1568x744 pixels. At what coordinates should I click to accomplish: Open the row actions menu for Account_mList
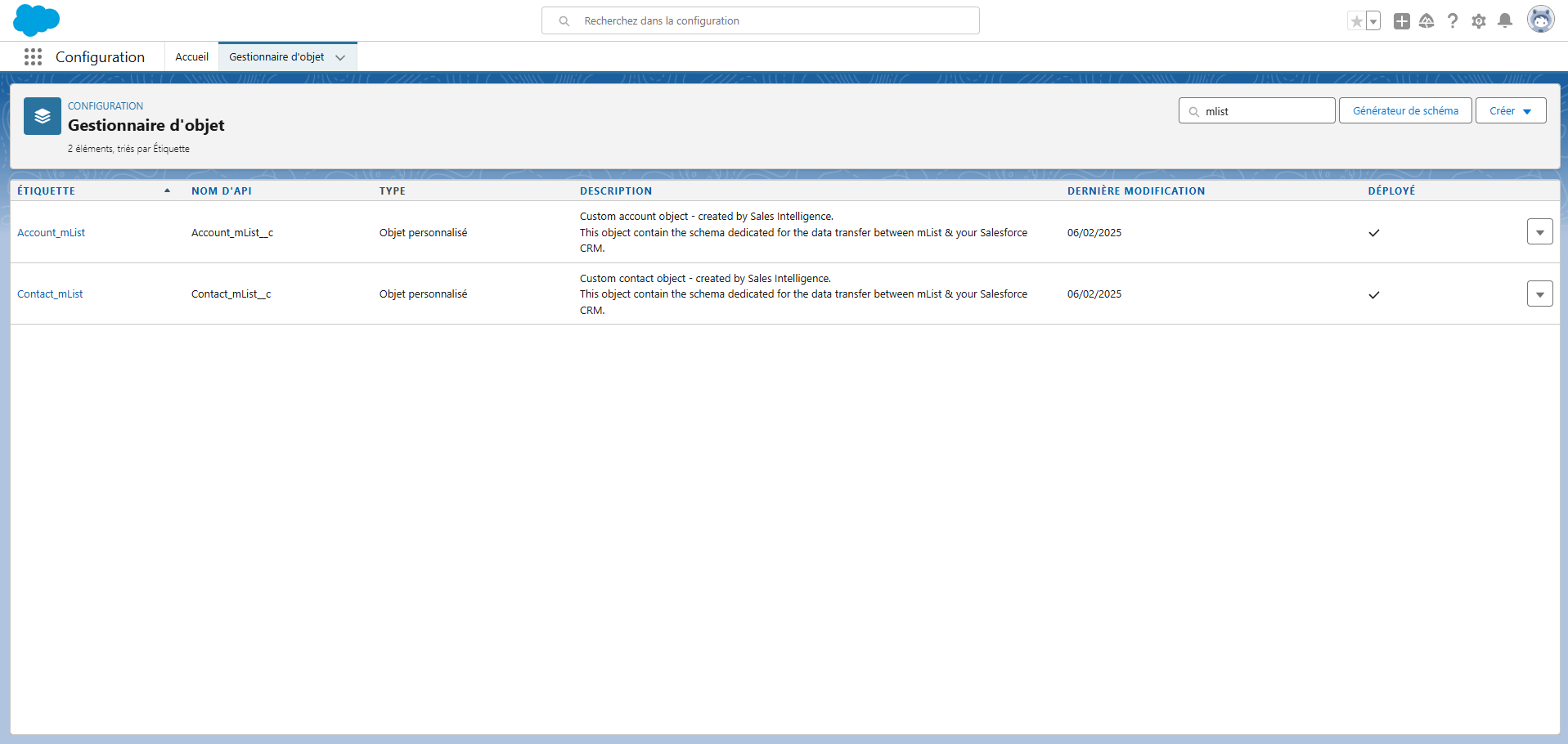click(x=1540, y=232)
